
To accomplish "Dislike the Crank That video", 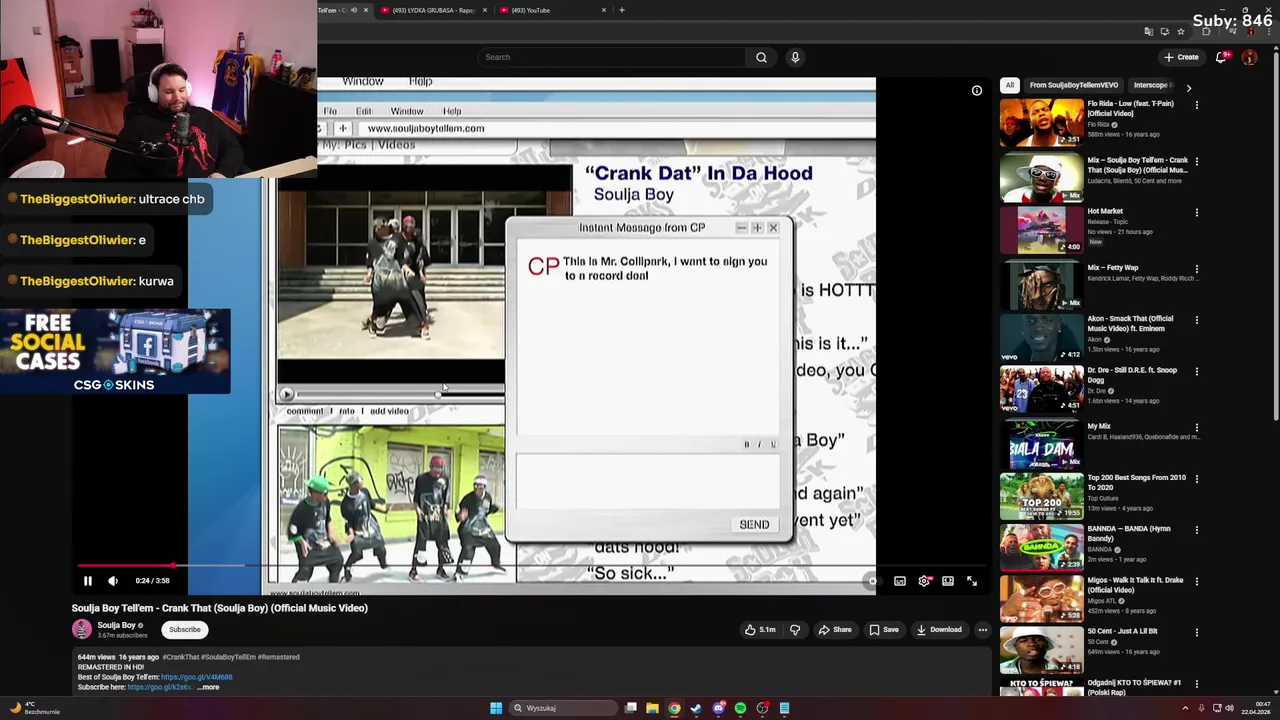I will 795,630.
